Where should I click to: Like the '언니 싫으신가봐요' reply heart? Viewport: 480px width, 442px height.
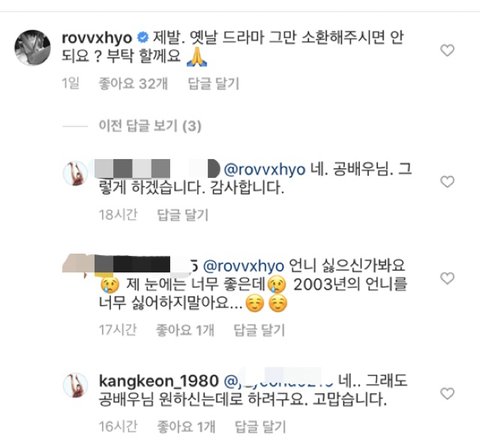[447, 278]
